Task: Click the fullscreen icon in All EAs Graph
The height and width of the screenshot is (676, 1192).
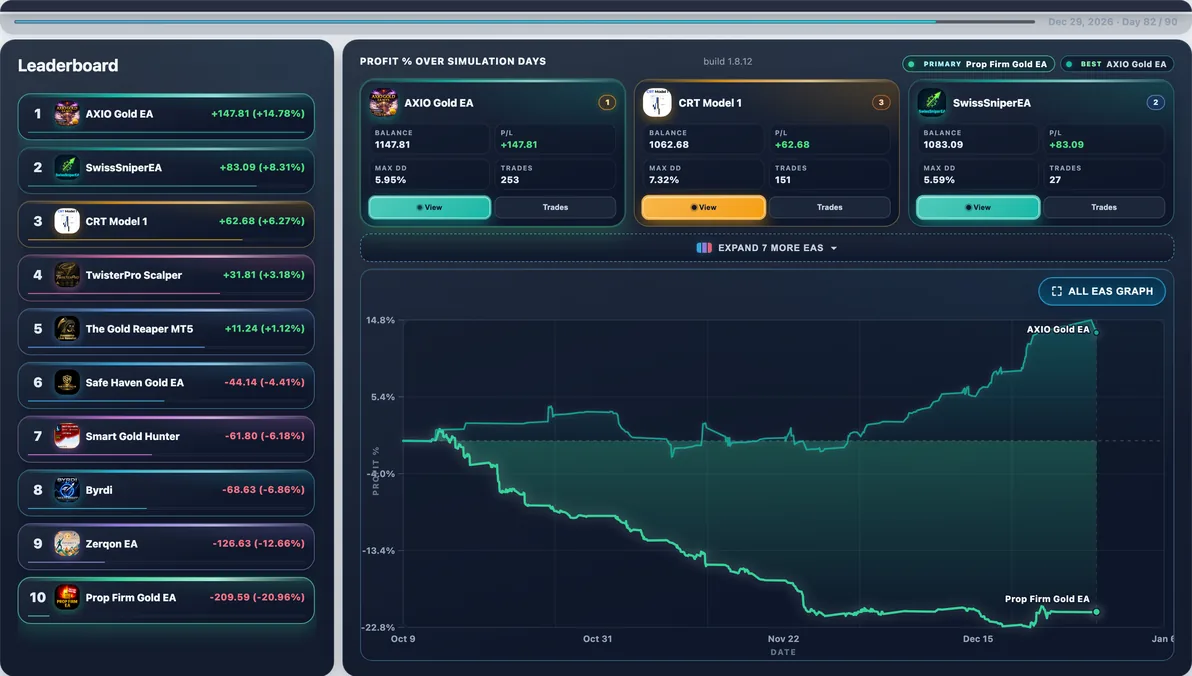Action: pos(1057,291)
